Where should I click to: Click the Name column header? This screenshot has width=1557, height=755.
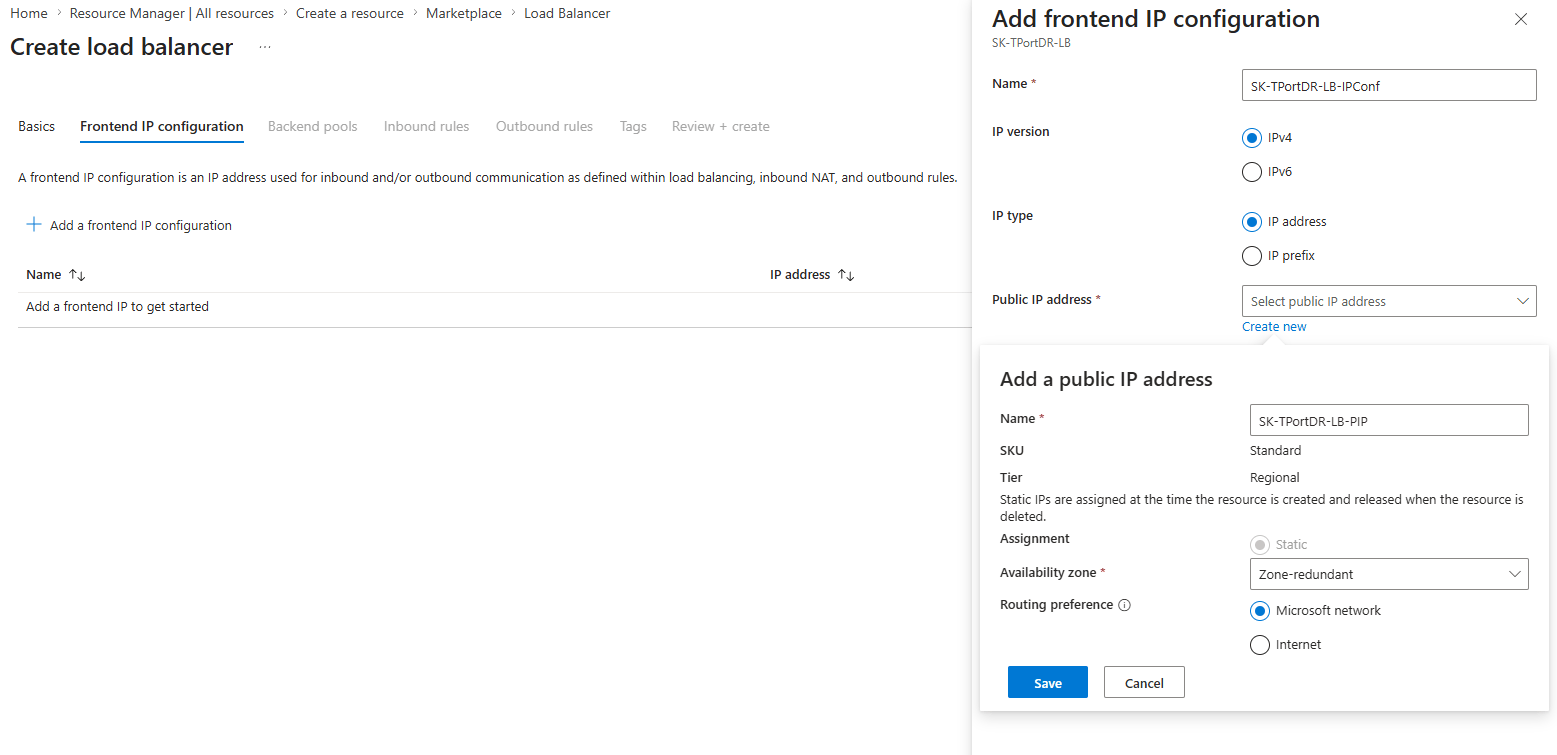(x=44, y=275)
